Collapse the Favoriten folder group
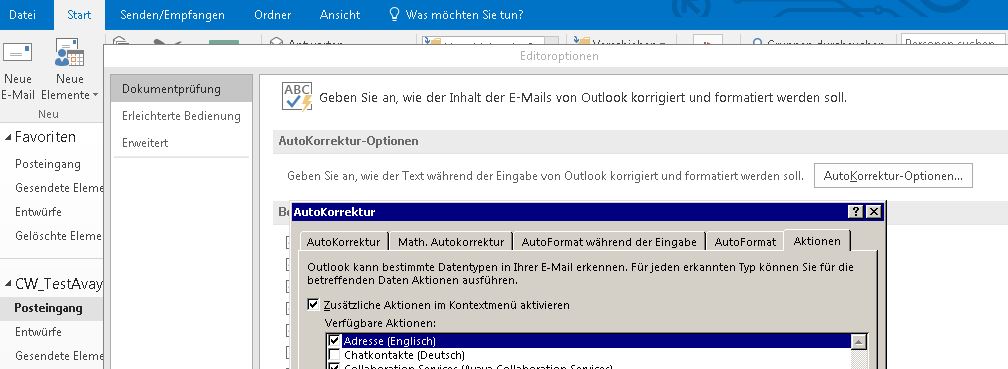The image size is (1008, 369). click(x=8, y=137)
